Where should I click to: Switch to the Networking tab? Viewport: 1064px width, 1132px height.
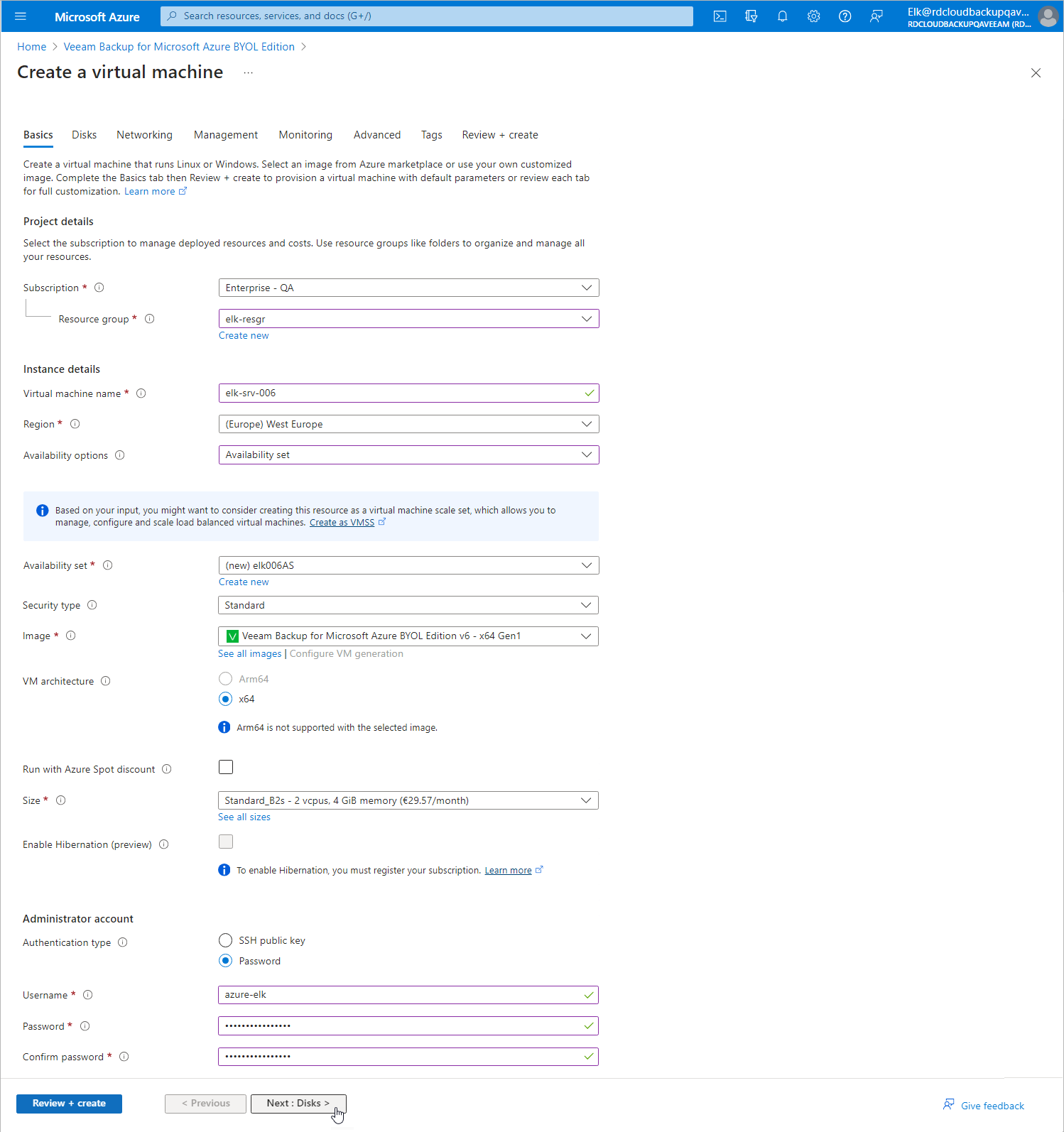pos(144,135)
